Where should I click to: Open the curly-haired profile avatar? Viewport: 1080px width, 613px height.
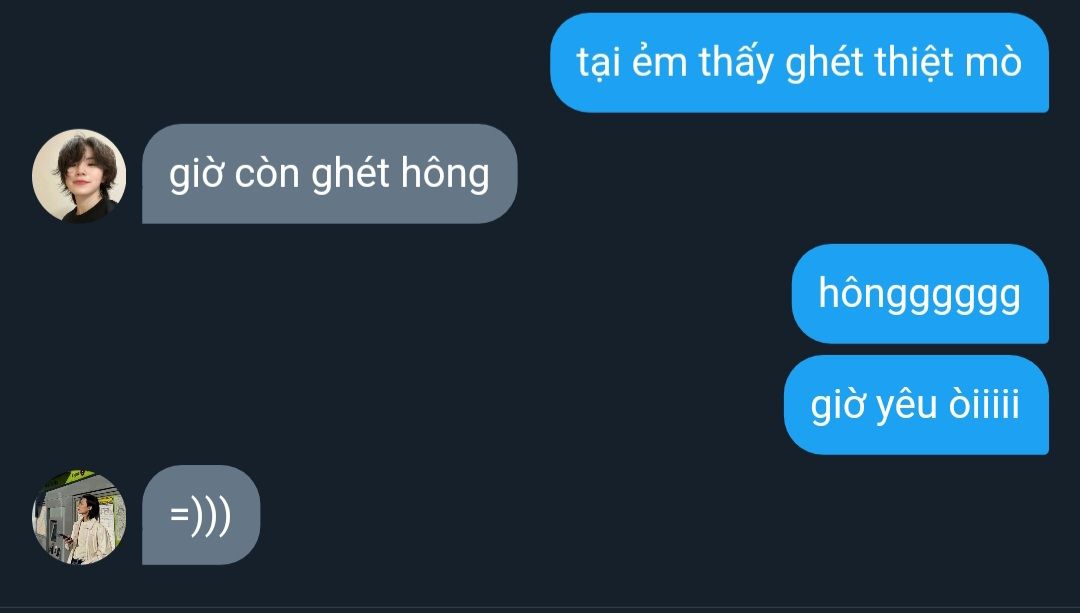coord(79,176)
